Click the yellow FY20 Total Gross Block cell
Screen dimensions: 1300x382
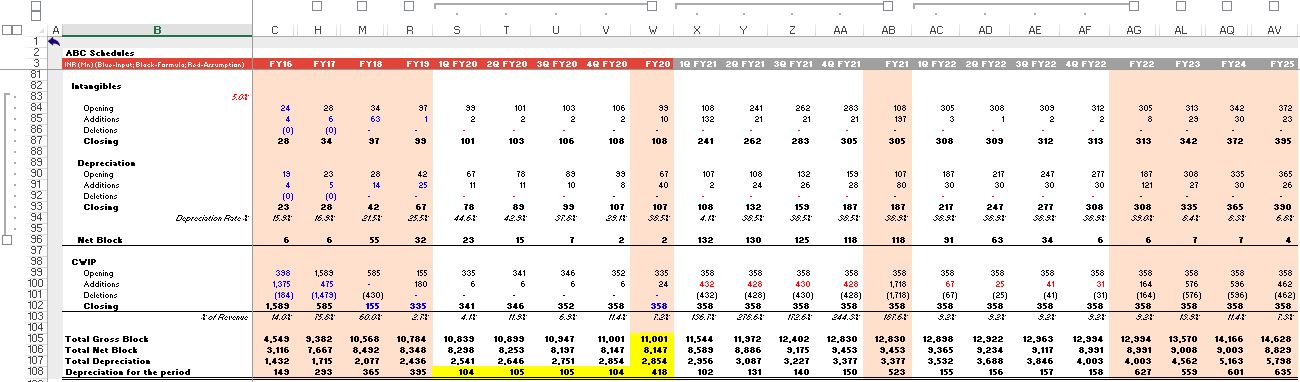click(652, 340)
